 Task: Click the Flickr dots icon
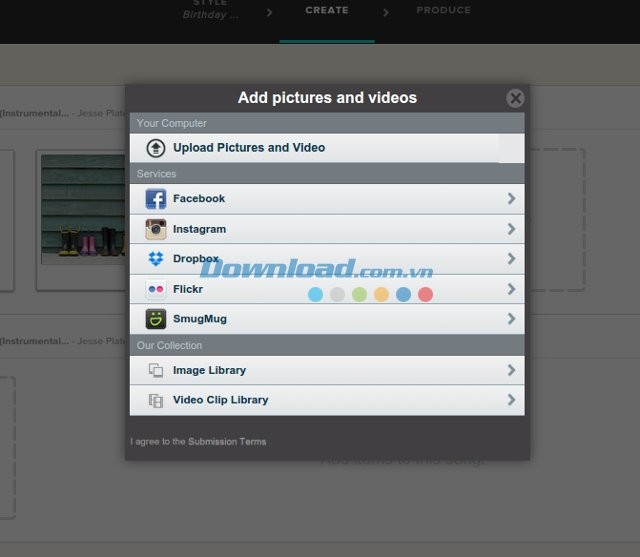tap(156, 289)
